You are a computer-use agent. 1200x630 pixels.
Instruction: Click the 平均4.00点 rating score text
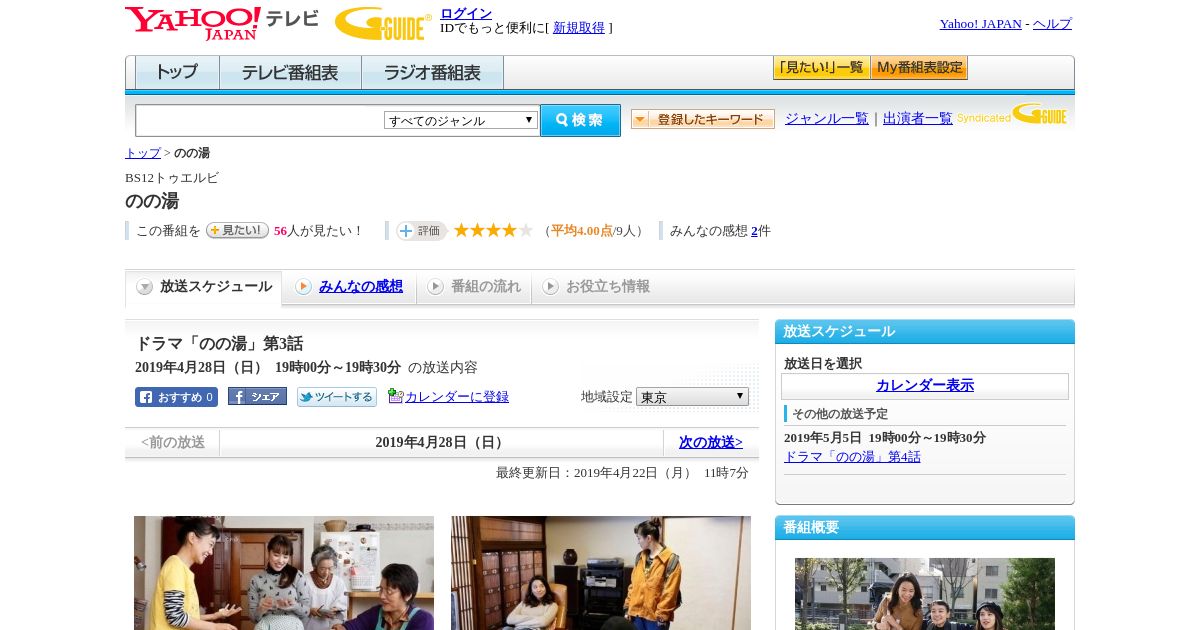tap(582, 231)
